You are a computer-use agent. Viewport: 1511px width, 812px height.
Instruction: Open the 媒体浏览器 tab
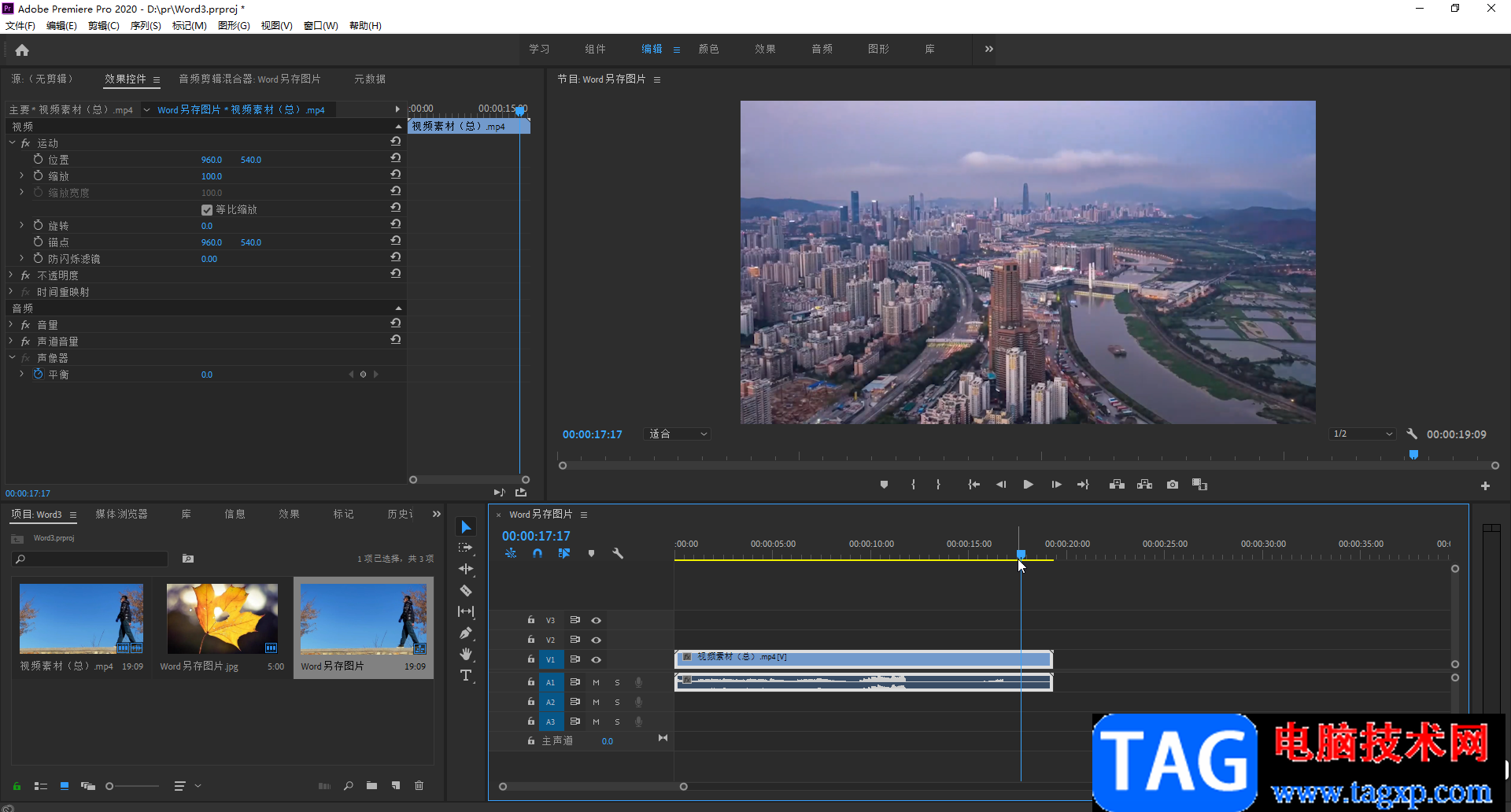[121, 514]
